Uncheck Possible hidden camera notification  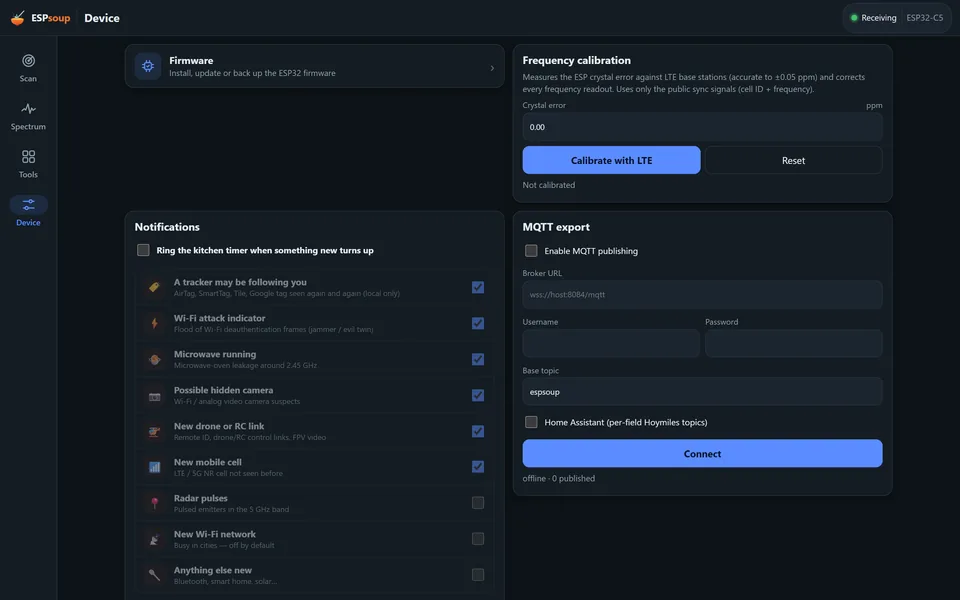click(x=478, y=396)
